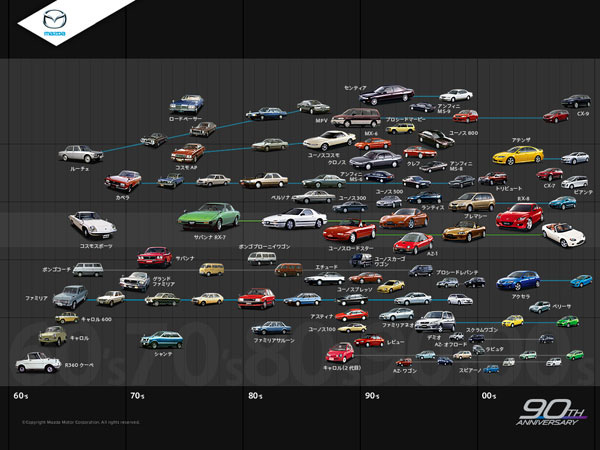Image resolution: width=600 pixels, height=450 pixels.
Task: Click the トリビュート label
Action: tap(509, 188)
